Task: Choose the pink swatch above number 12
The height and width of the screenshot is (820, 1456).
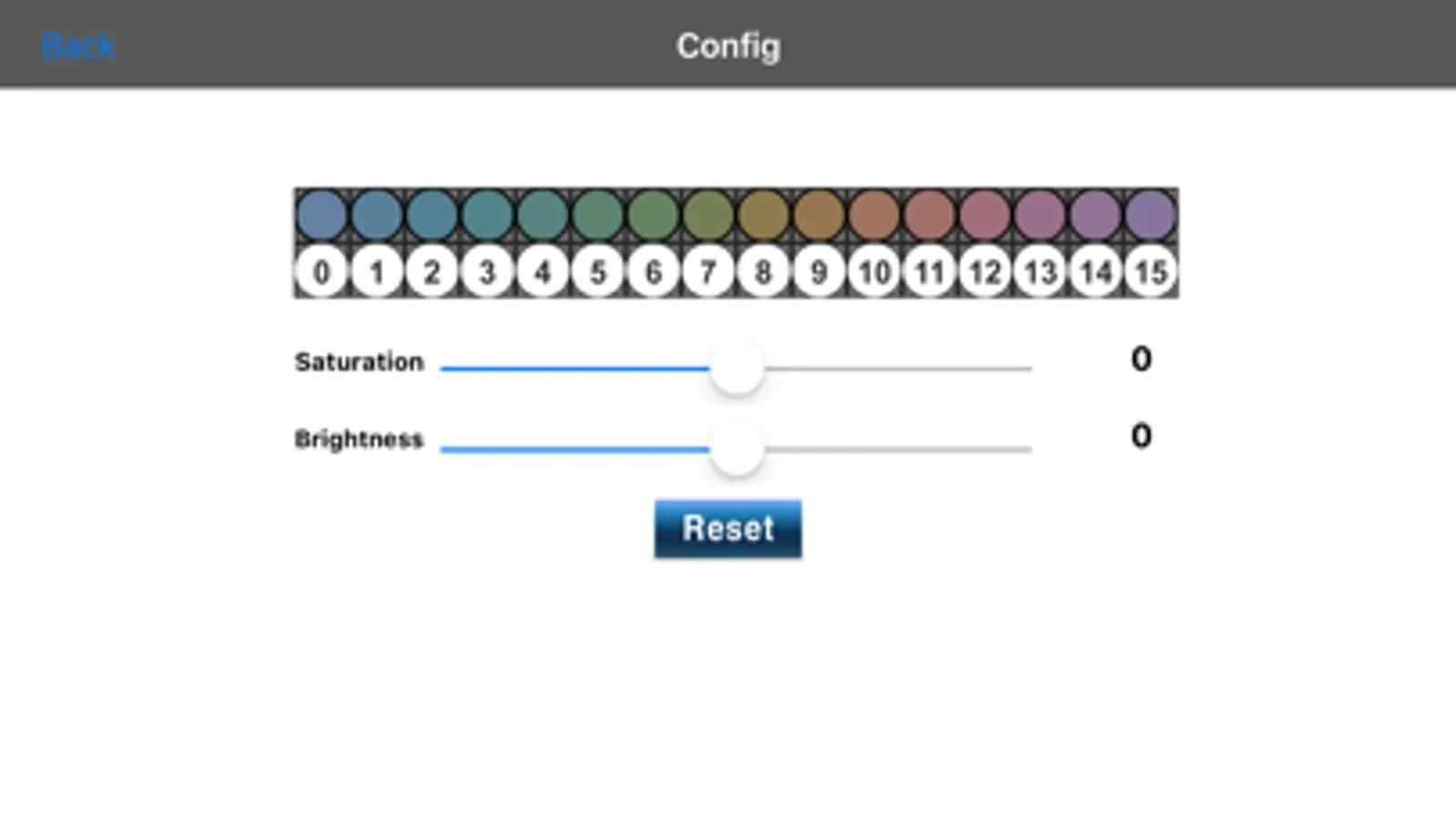Action: pyautogui.click(x=984, y=215)
